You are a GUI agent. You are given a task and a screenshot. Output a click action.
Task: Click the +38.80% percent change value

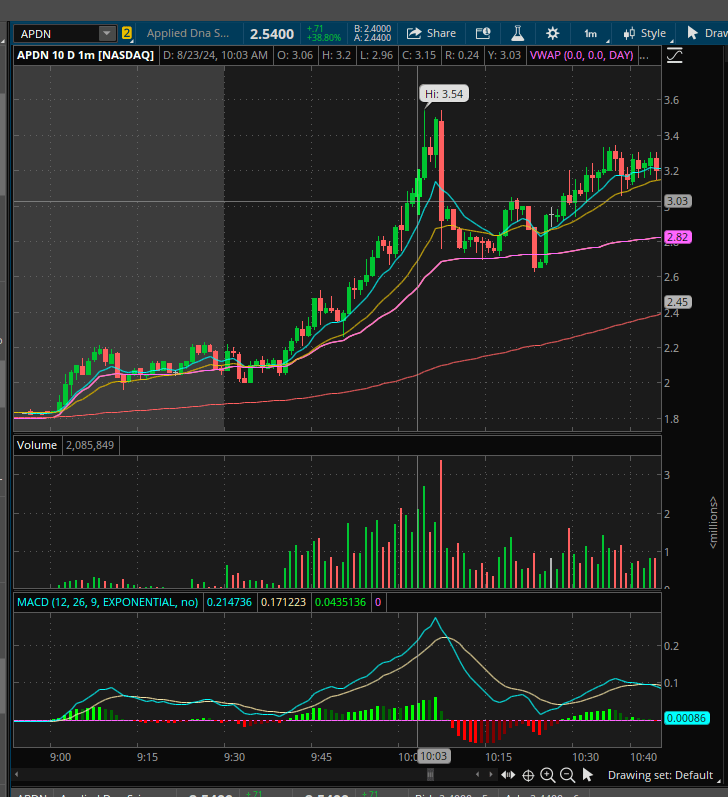coord(324,38)
